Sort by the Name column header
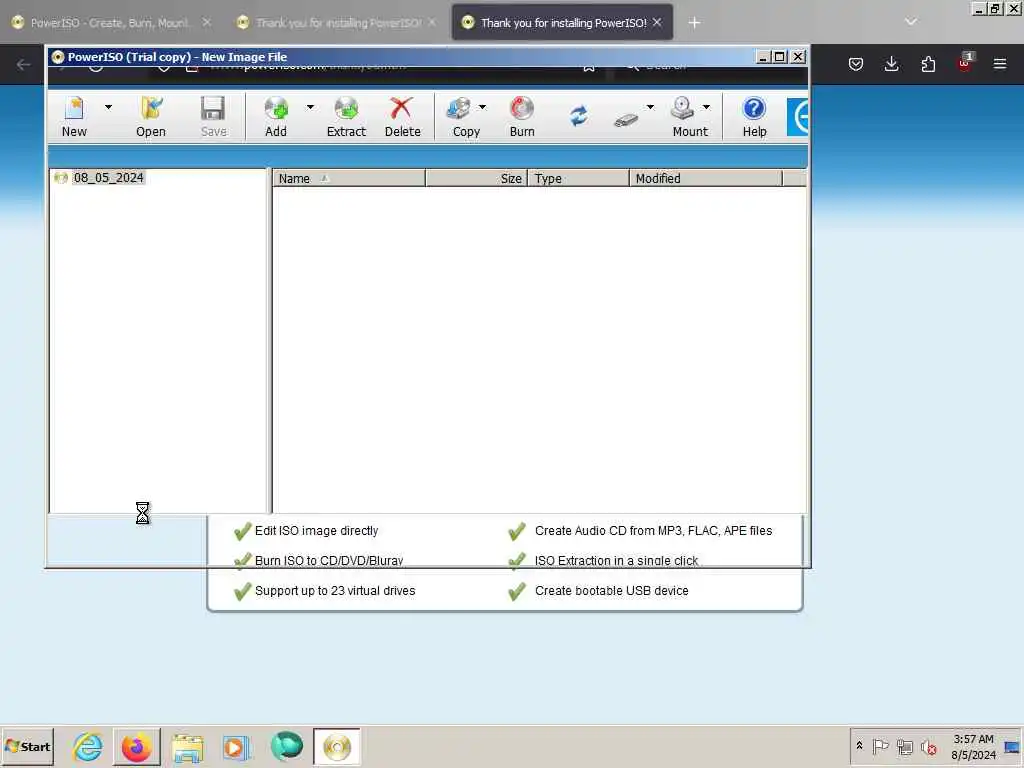This screenshot has height=768, width=1024. coord(348,178)
